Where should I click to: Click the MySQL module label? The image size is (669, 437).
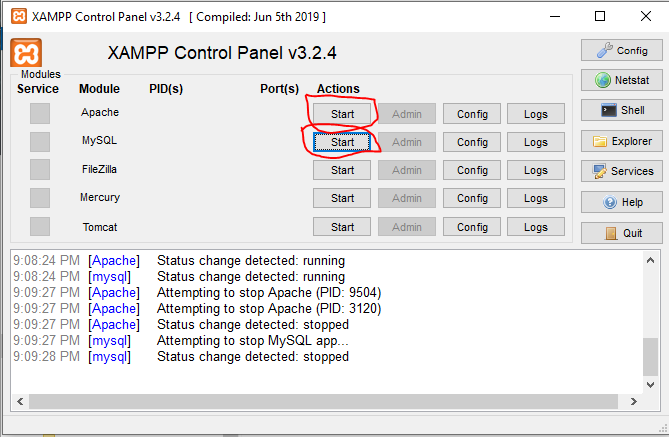[99, 140]
